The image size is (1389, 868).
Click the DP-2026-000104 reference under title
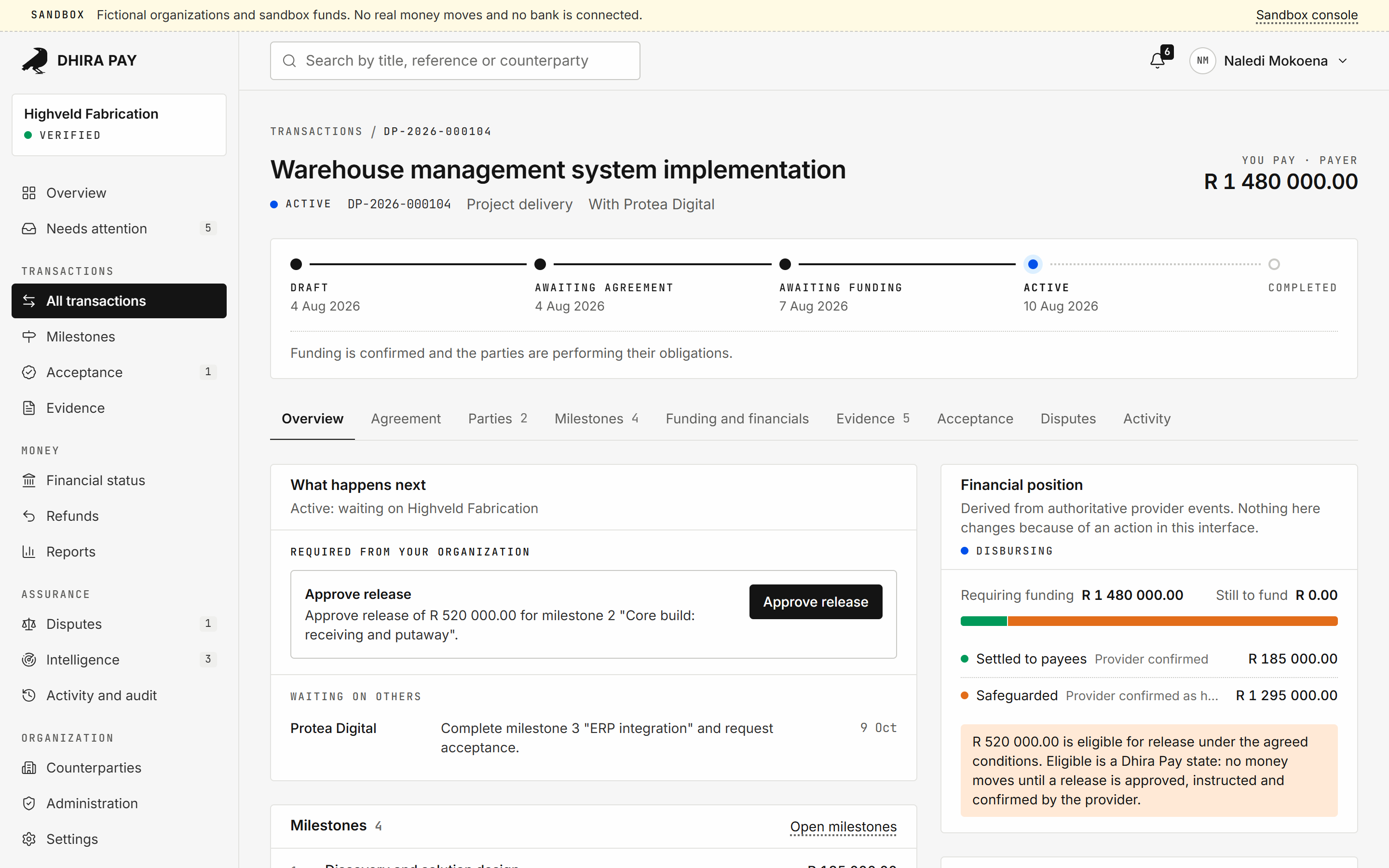pos(399,204)
